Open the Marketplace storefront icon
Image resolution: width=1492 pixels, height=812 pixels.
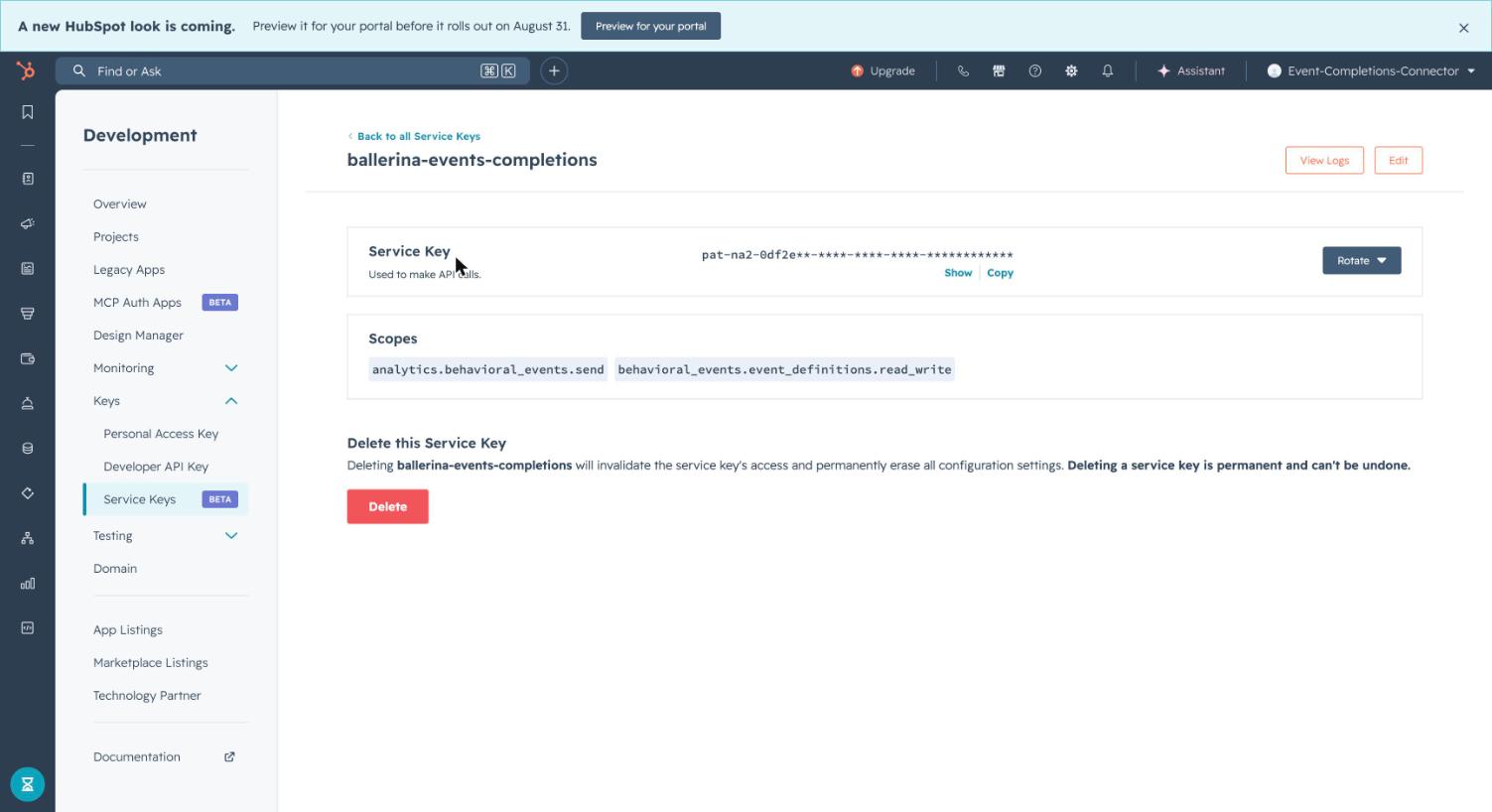(x=999, y=70)
